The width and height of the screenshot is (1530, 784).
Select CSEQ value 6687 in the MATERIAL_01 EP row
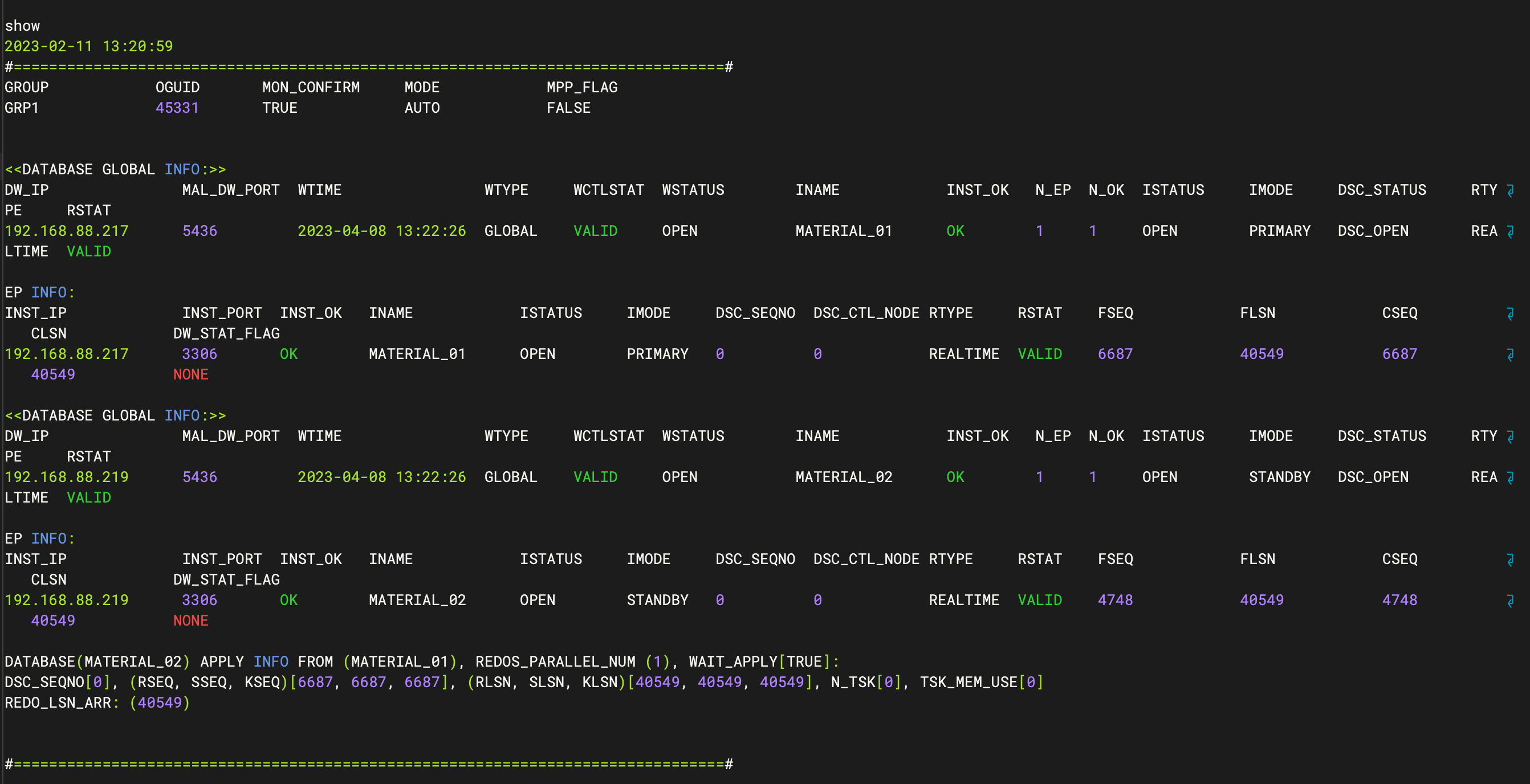(1400, 354)
